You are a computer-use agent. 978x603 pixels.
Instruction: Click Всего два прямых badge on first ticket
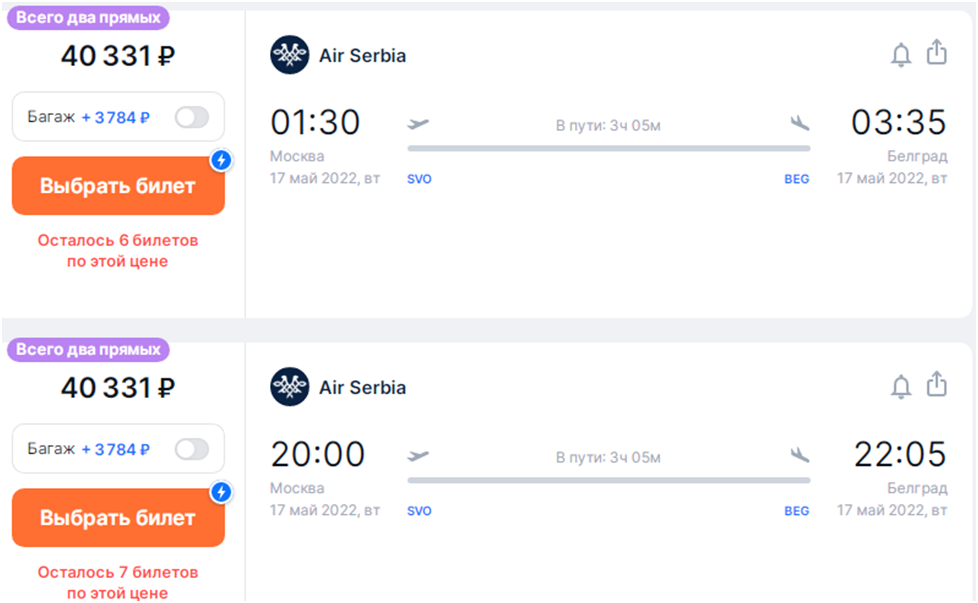pos(88,17)
